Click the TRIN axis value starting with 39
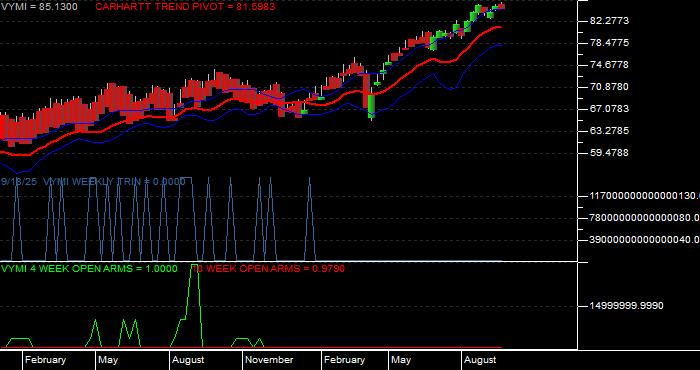 click(645, 240)
